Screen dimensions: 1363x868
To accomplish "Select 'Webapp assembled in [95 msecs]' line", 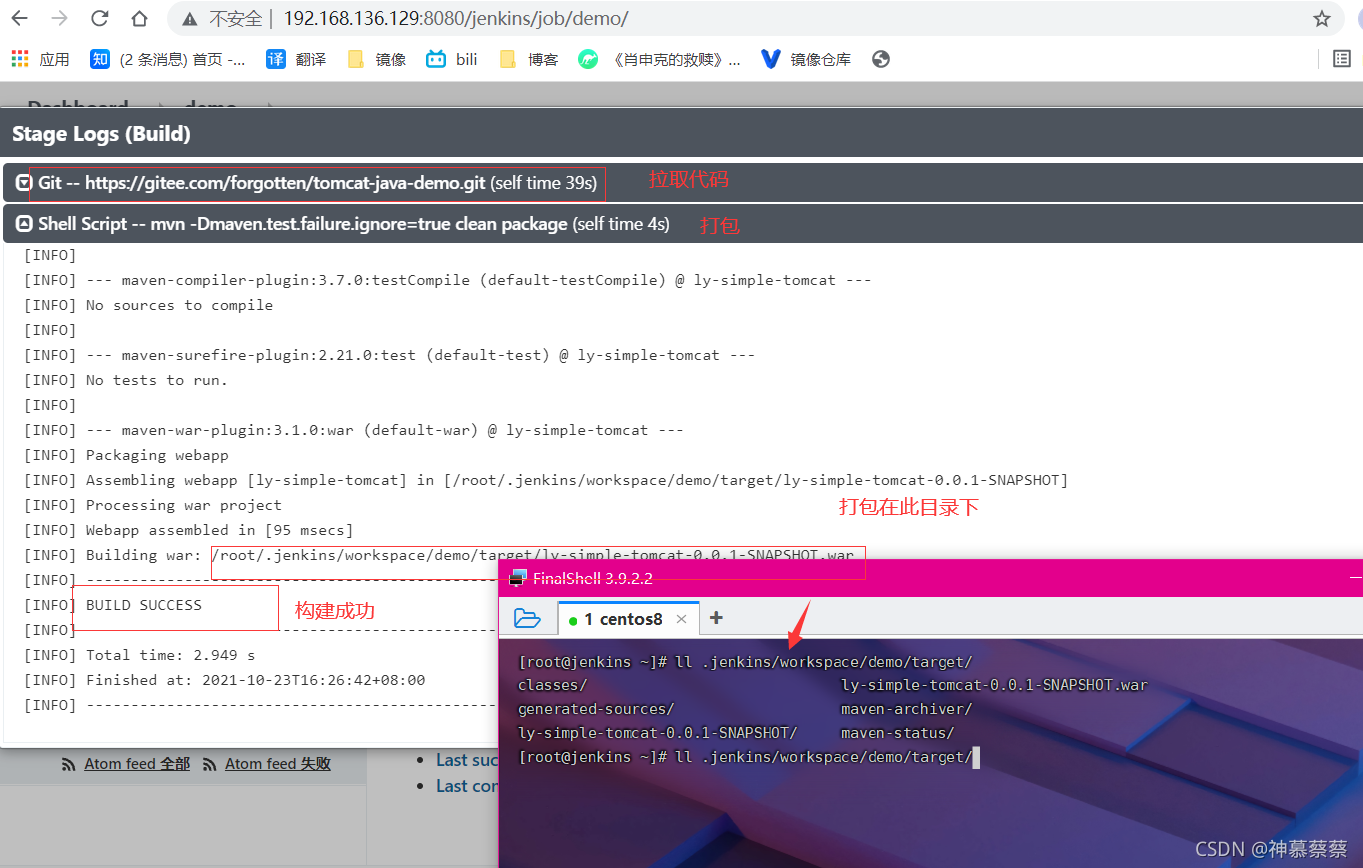I will (x=189, y=530).
